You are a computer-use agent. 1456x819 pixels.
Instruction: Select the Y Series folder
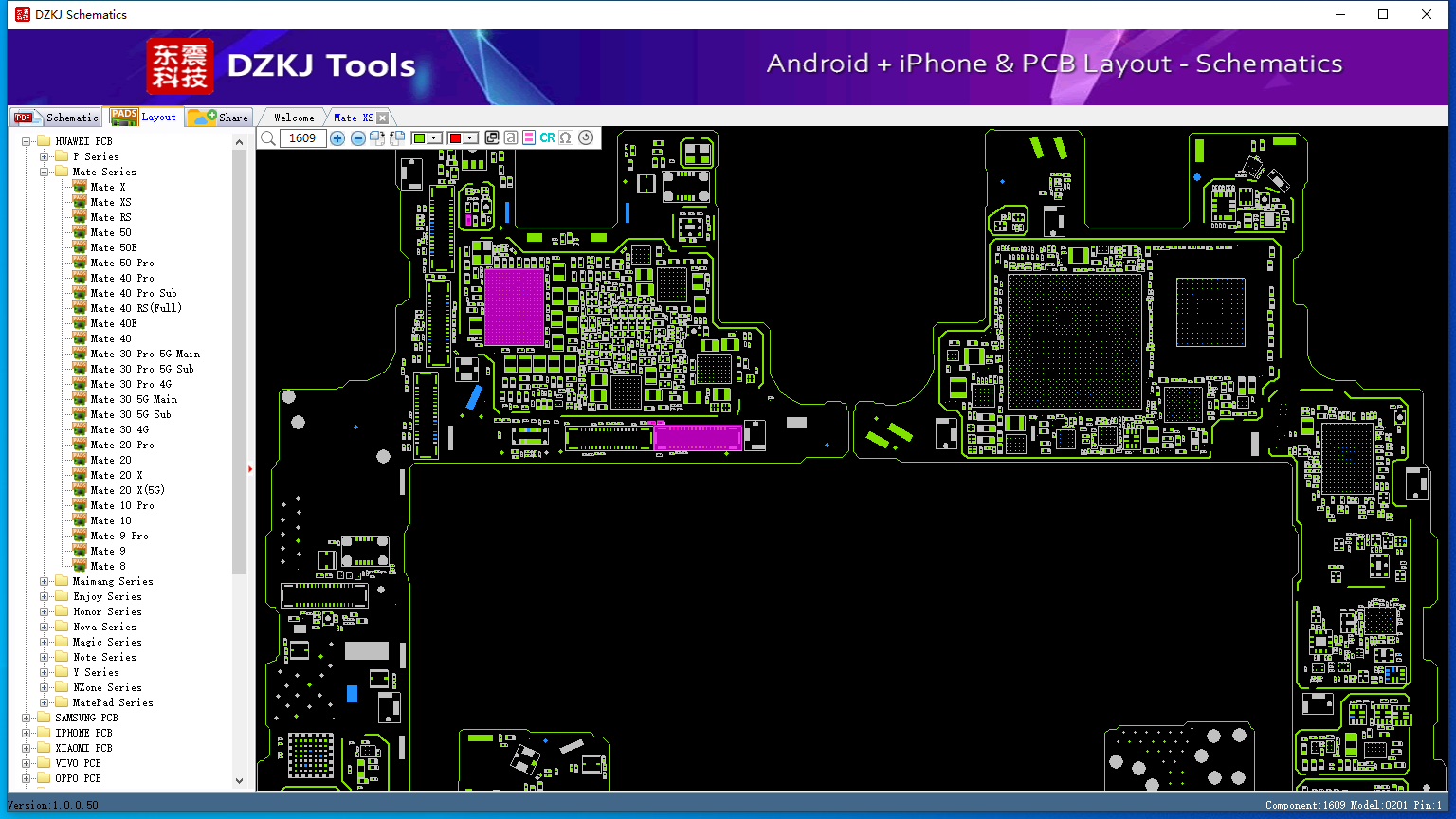tap(96, 672)
